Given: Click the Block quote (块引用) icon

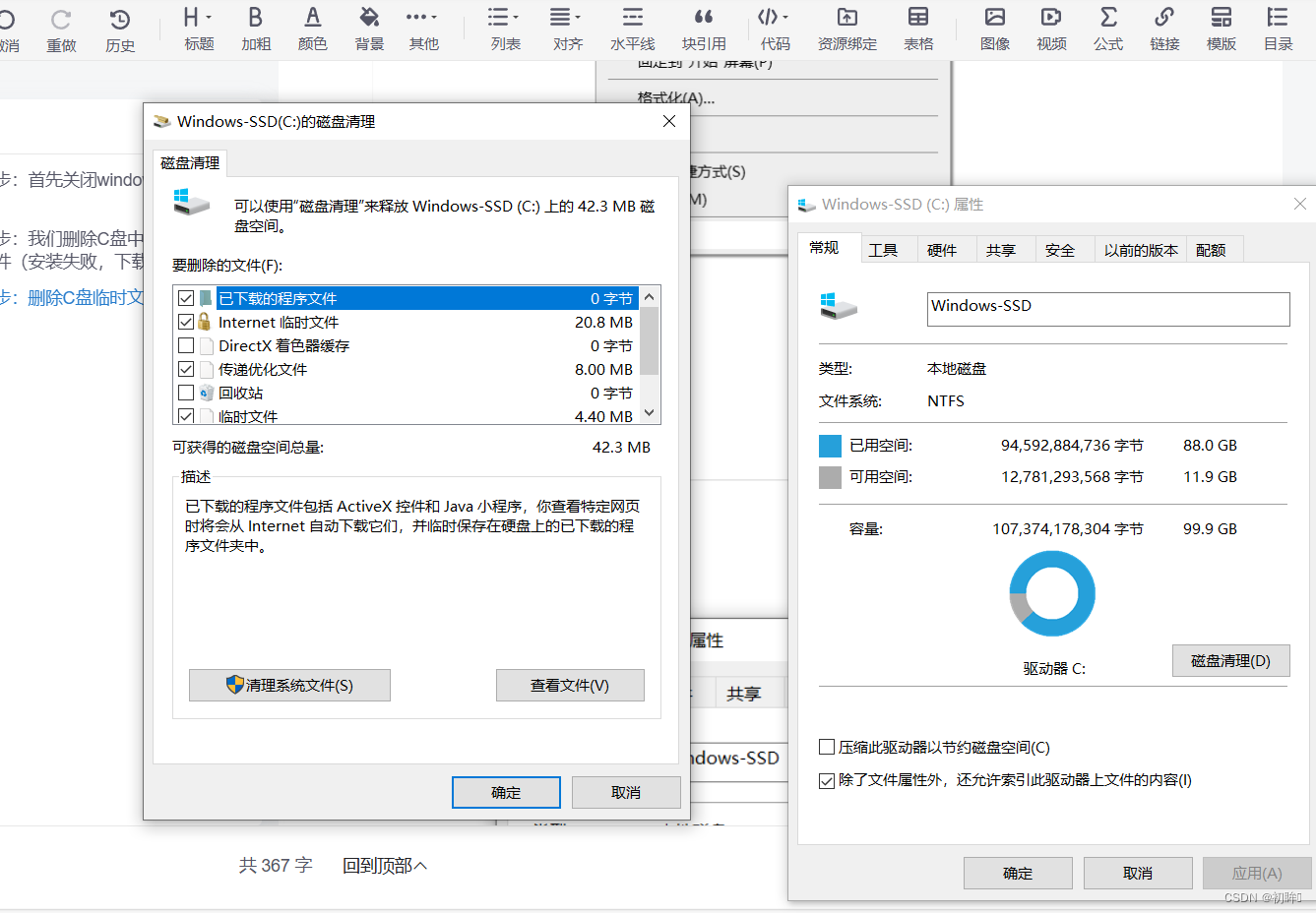Looking at the screenshot, I should 704,17.
